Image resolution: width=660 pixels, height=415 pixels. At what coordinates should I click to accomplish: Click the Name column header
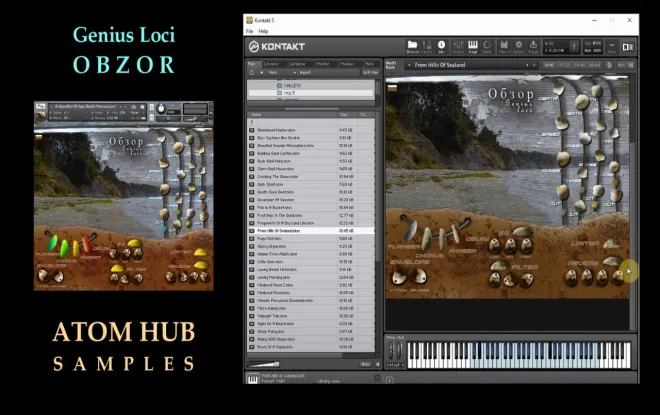click(x=292, y=114)
